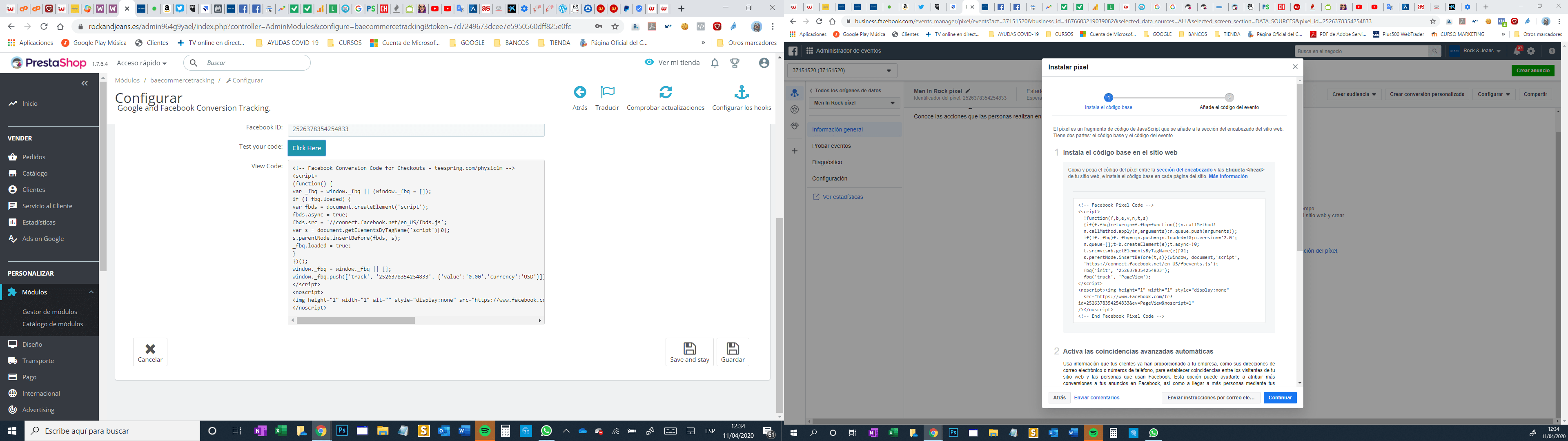Screen dimensions: 1568x441
Task: Collapse the Módulos sidebar section
Action: (x=91, y=292)
